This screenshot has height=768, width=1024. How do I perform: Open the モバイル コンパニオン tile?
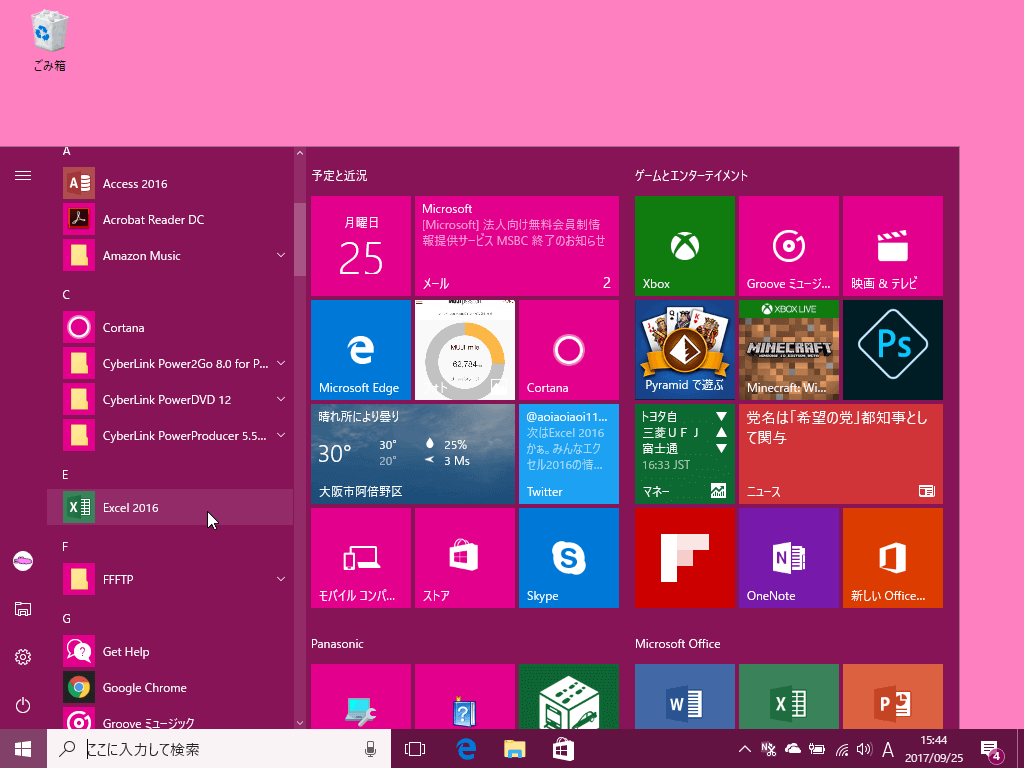point(361,558)
